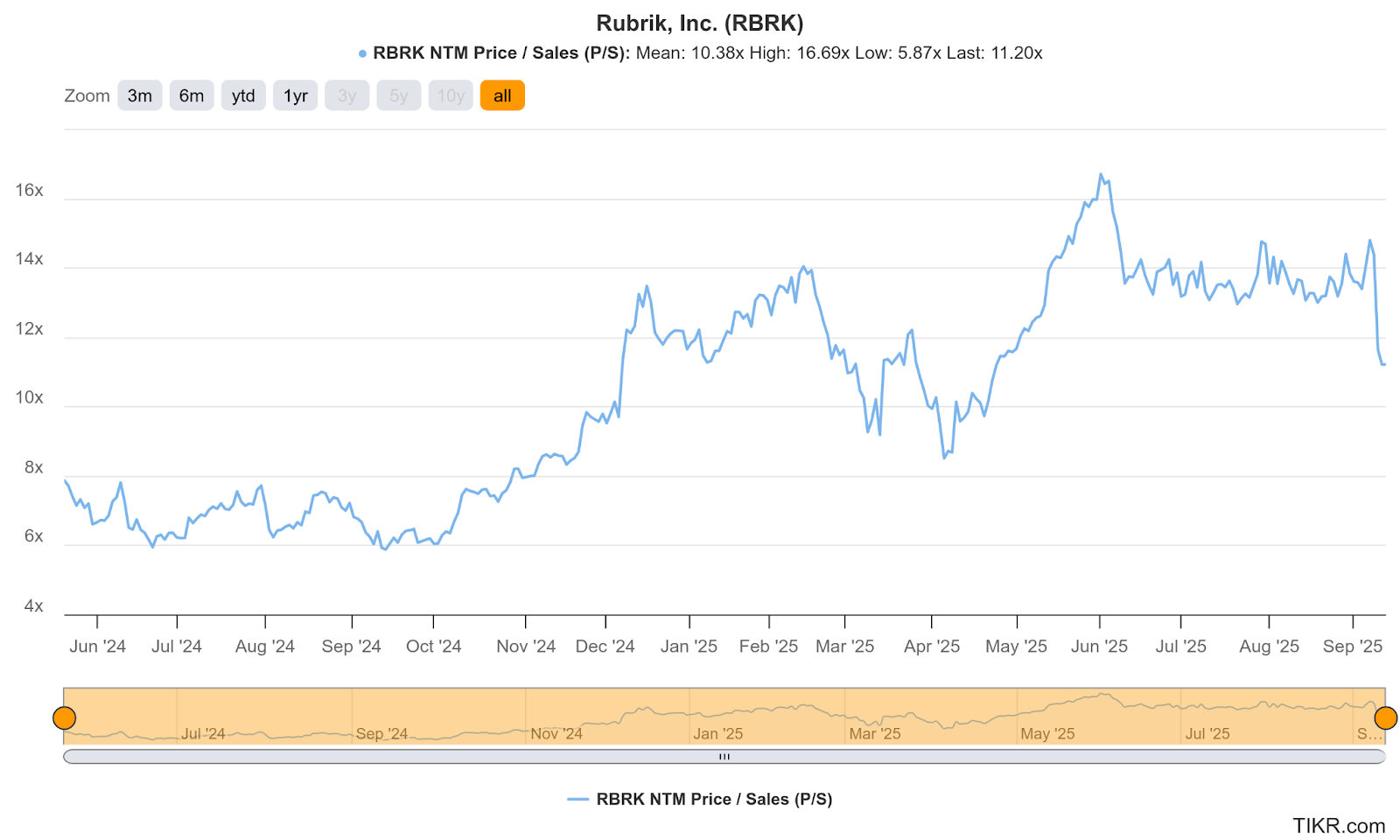Click the Rubrik, Inc. (RBRK) chart title
The width and height of the screenshot is (1400, 840).
[x=700, y=23]
